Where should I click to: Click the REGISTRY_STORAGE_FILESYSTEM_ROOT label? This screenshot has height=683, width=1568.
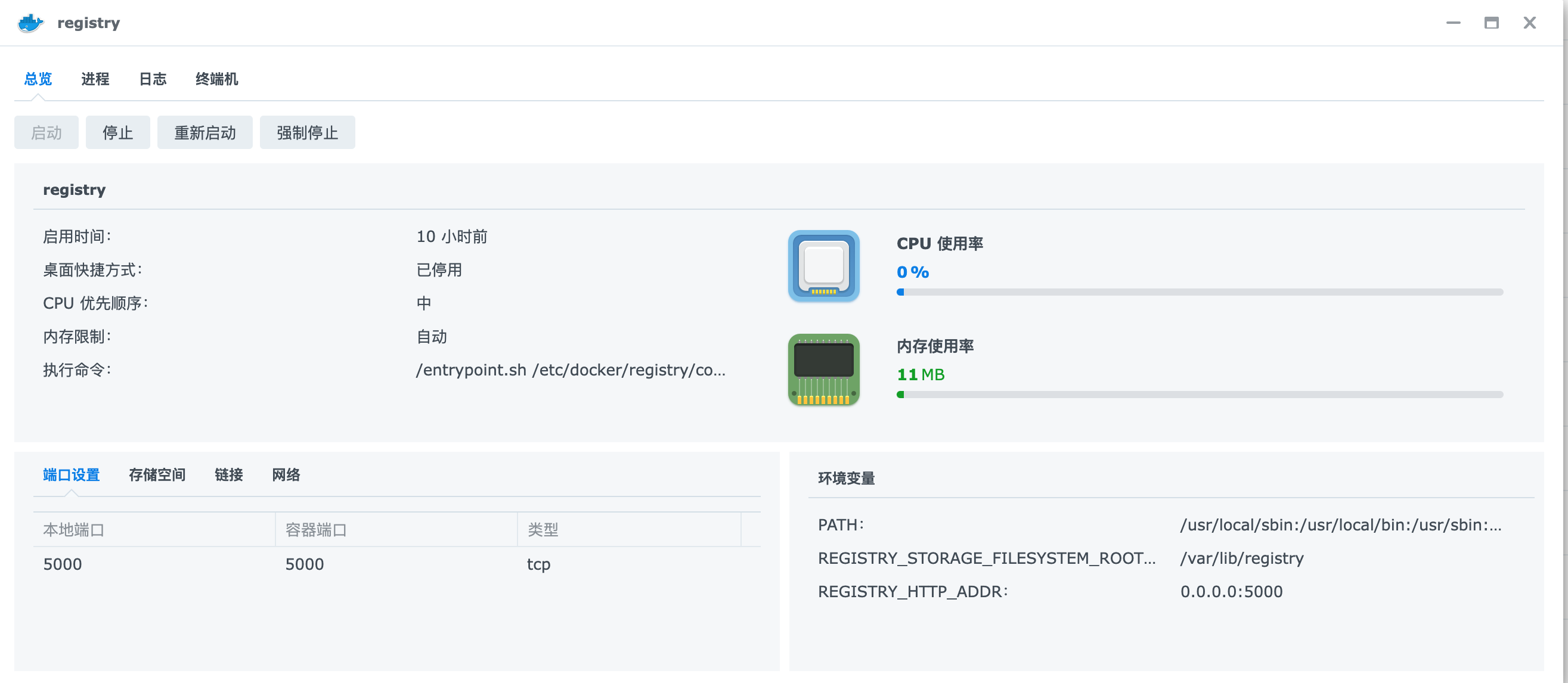987,558
